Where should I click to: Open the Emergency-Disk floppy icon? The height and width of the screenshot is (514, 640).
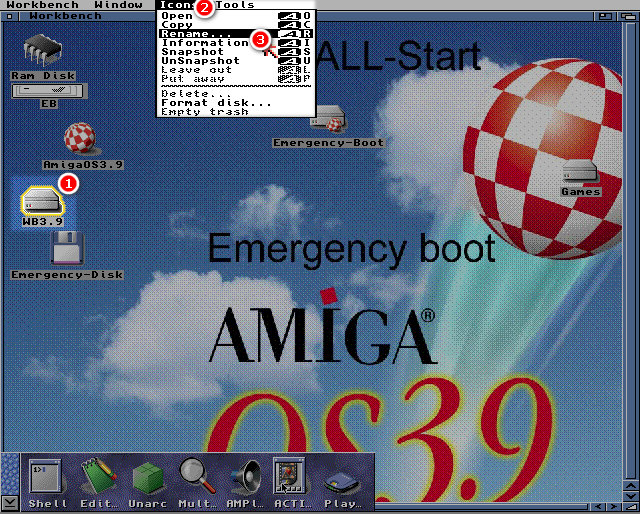(66, 249)
